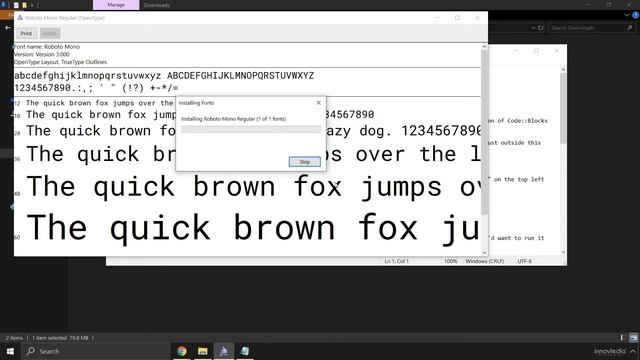Viewport: 640px width, 360px height.
Task: Close the Notepad window
Action: click(556, 51)
